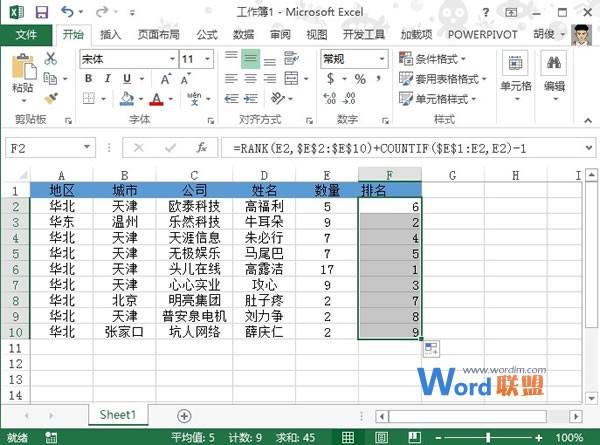Click the Save icon in quick access toolbar
The image size is (600, 445).
coord(41,11)
